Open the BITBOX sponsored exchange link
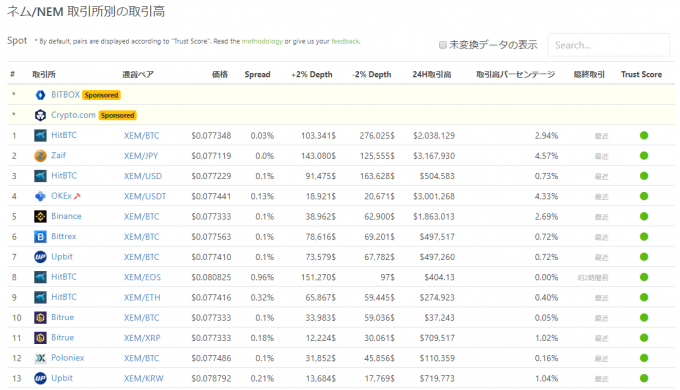The height and width of the screenshot is (390, 680). [x=65, y=95]
